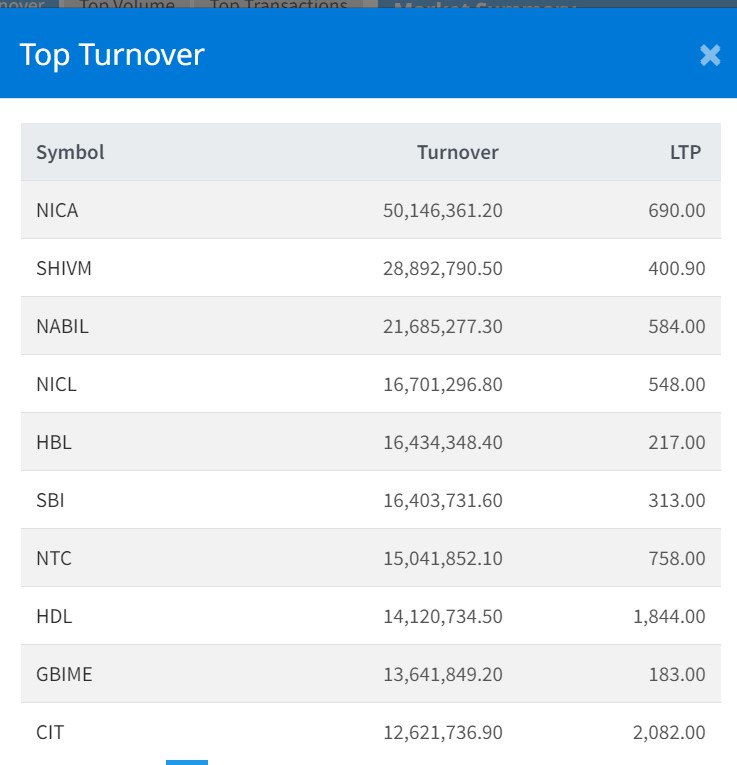This screenshot has width=737, height=765.
Task: Click the NABIL symbol entry
Action: [62, 327]
